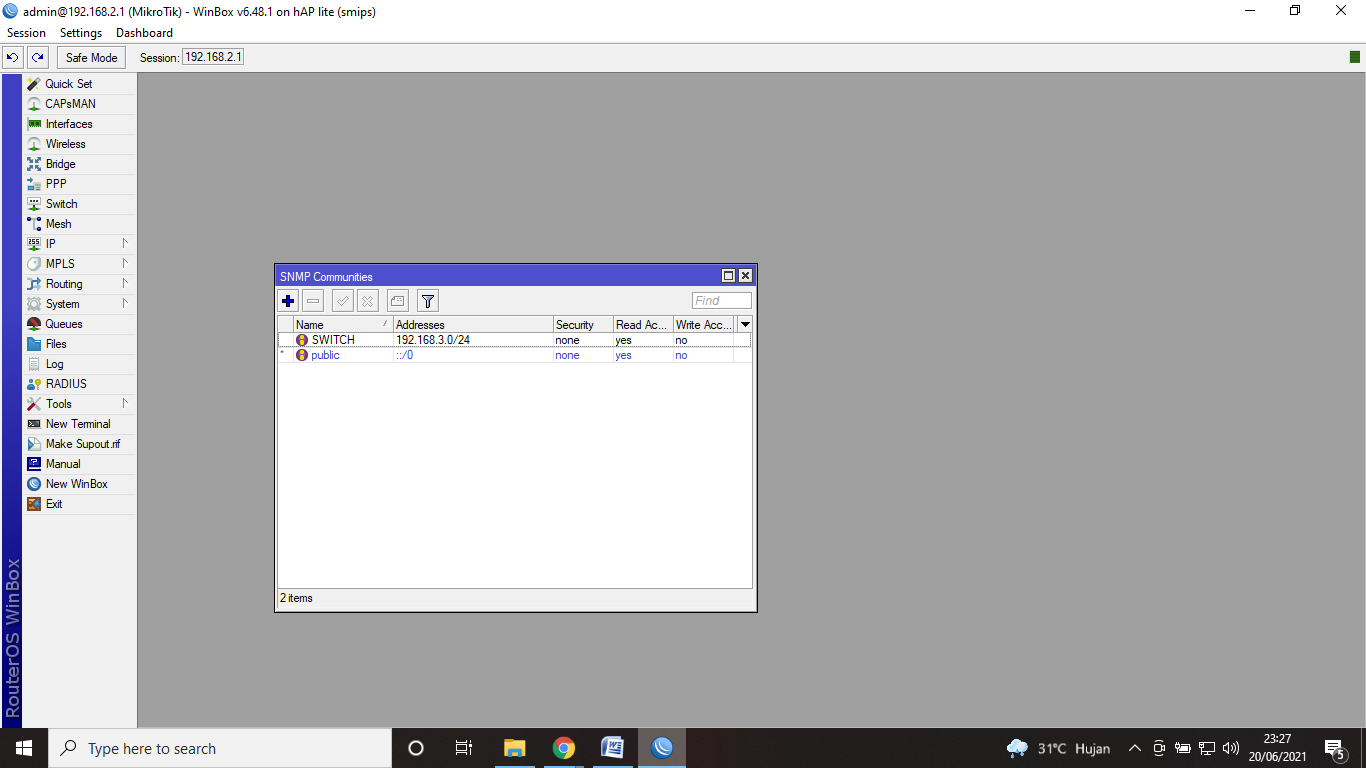Toggle Safe Mode

92,57
